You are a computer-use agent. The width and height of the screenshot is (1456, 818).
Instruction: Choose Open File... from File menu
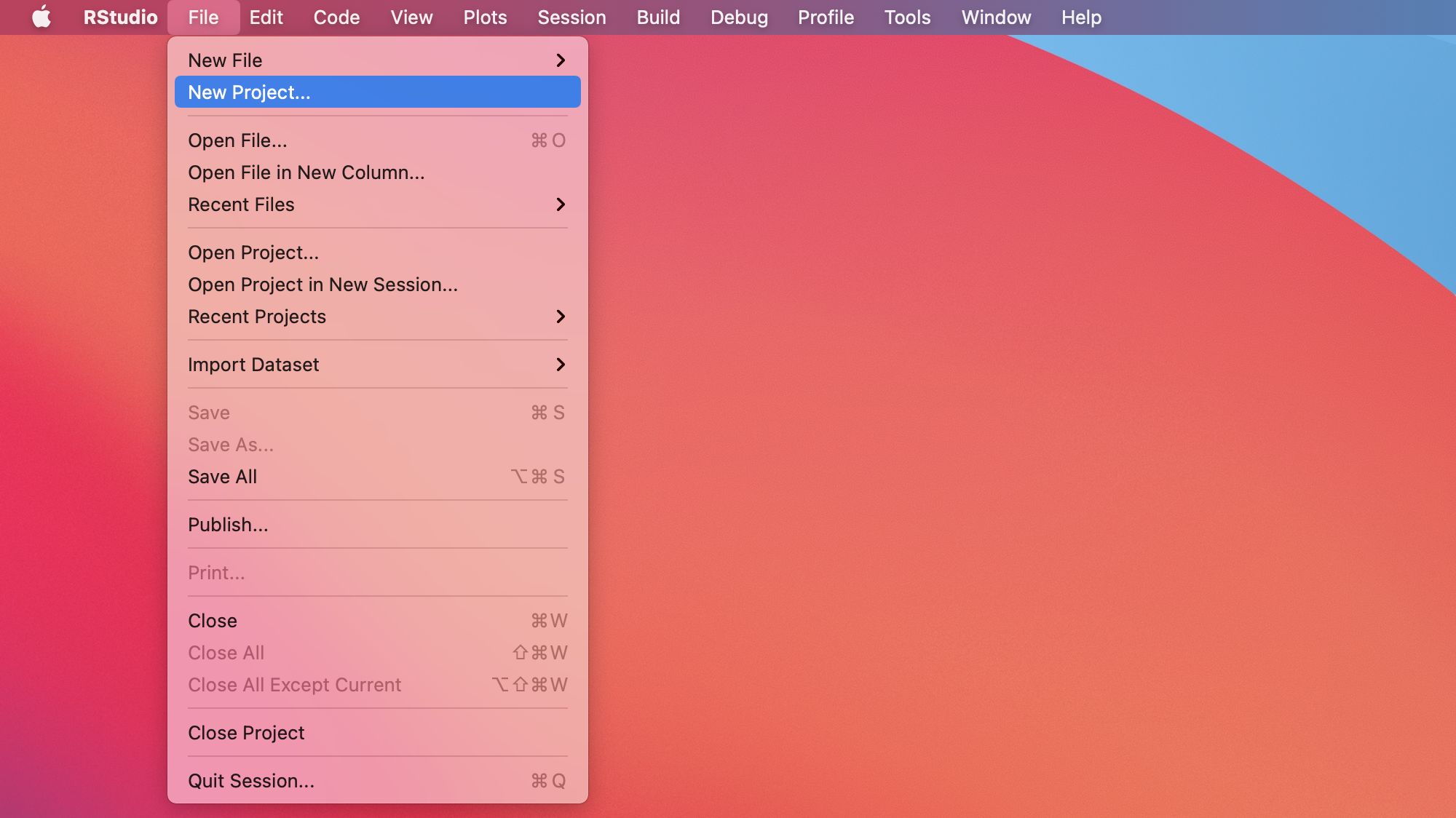(x=237, y=140)
